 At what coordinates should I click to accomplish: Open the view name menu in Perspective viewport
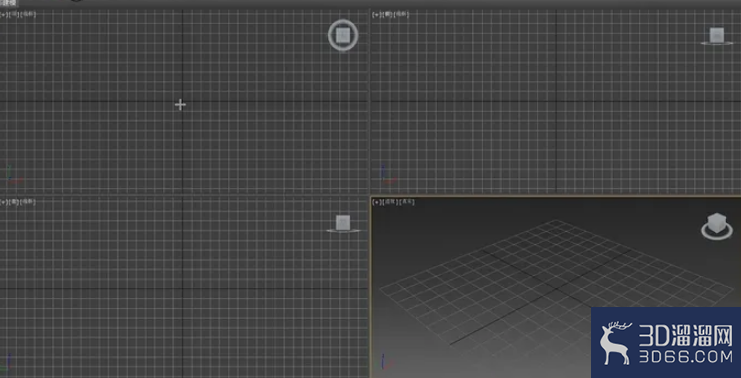click(x=389, y=202)
